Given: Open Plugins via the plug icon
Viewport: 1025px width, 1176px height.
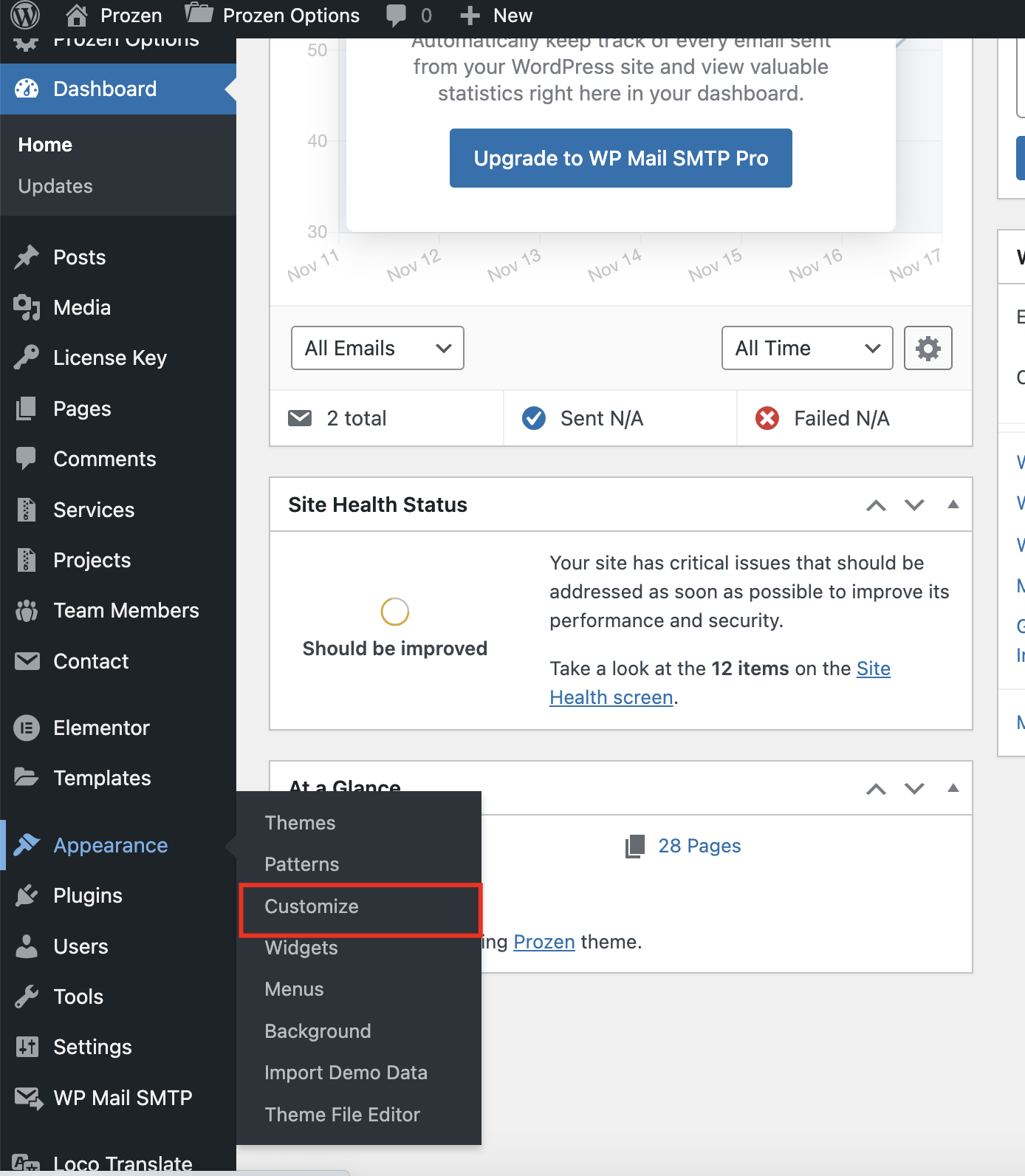Looking at the screenshot, I should click(27, 895).
